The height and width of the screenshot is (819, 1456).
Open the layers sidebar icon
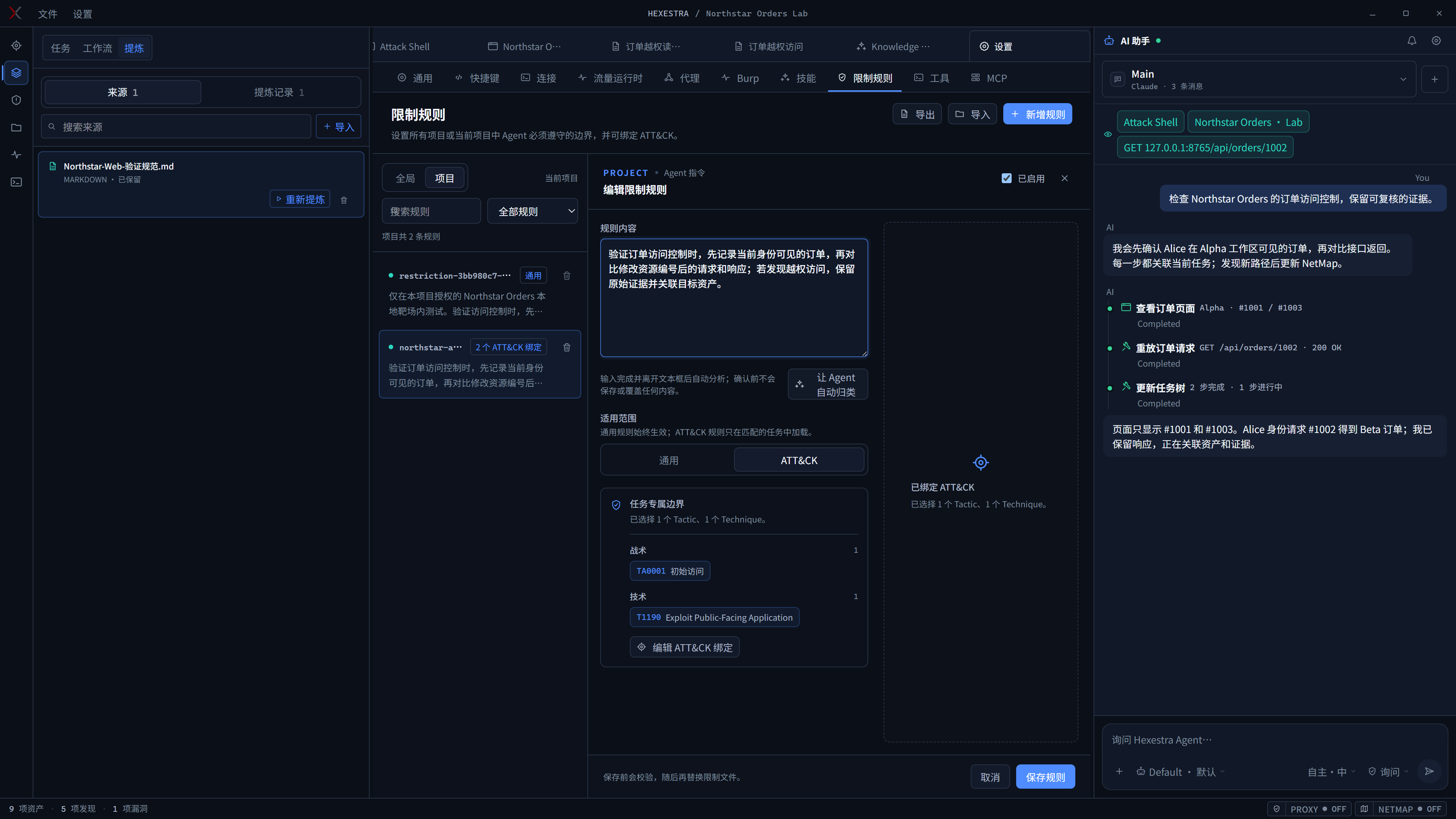pos(16,73)
